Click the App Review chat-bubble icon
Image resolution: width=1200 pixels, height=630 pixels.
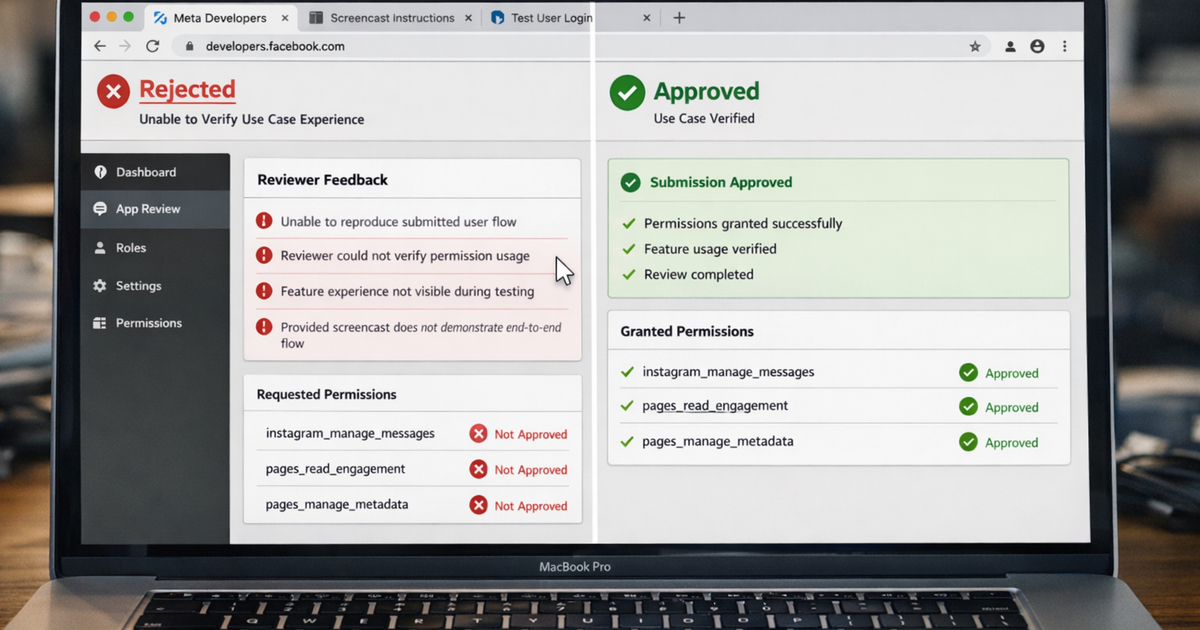100,209
